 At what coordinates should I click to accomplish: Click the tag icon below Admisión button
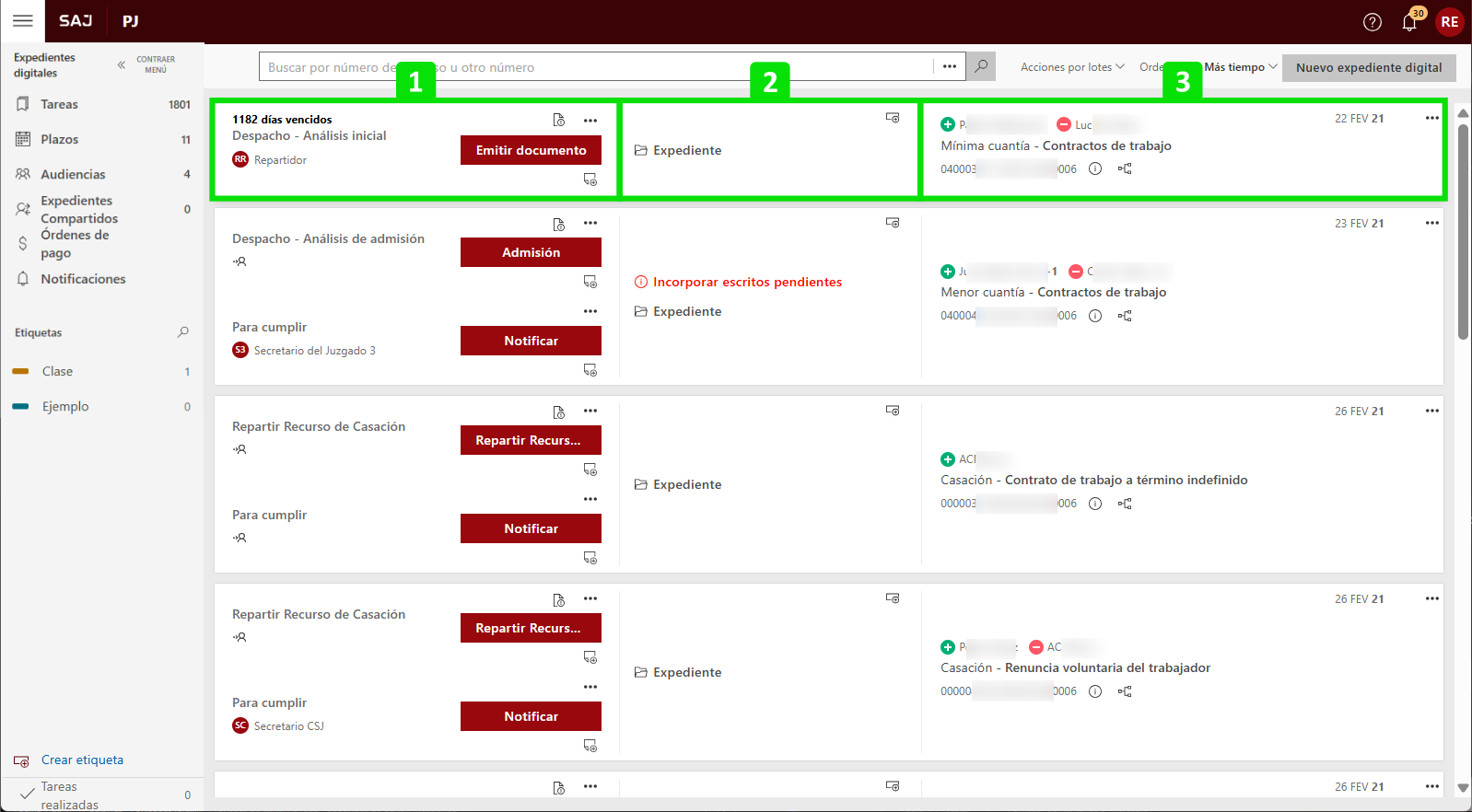click(x=590, y=282)
